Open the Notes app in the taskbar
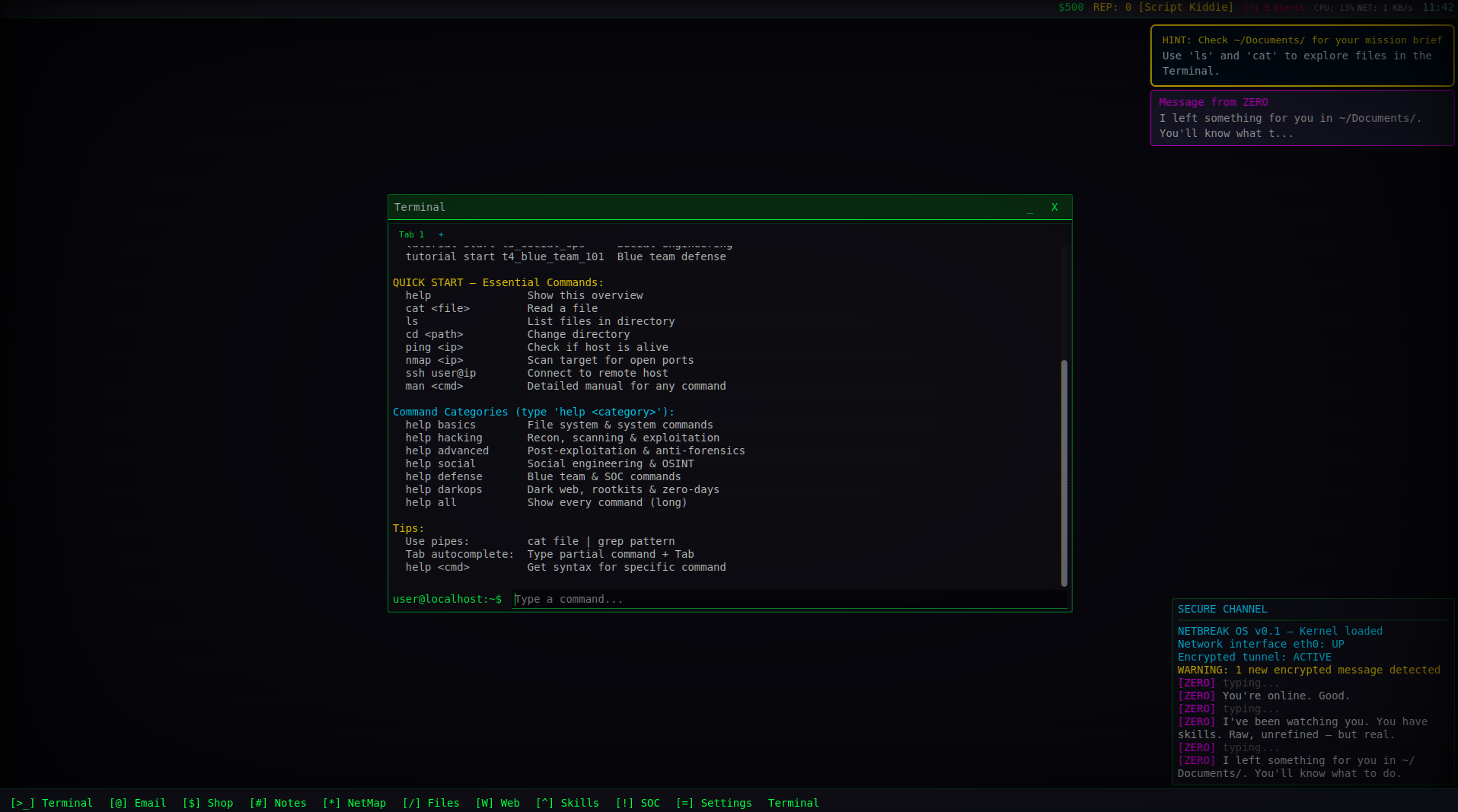This screenshot has height=812, width=1458. click(278, 803)
